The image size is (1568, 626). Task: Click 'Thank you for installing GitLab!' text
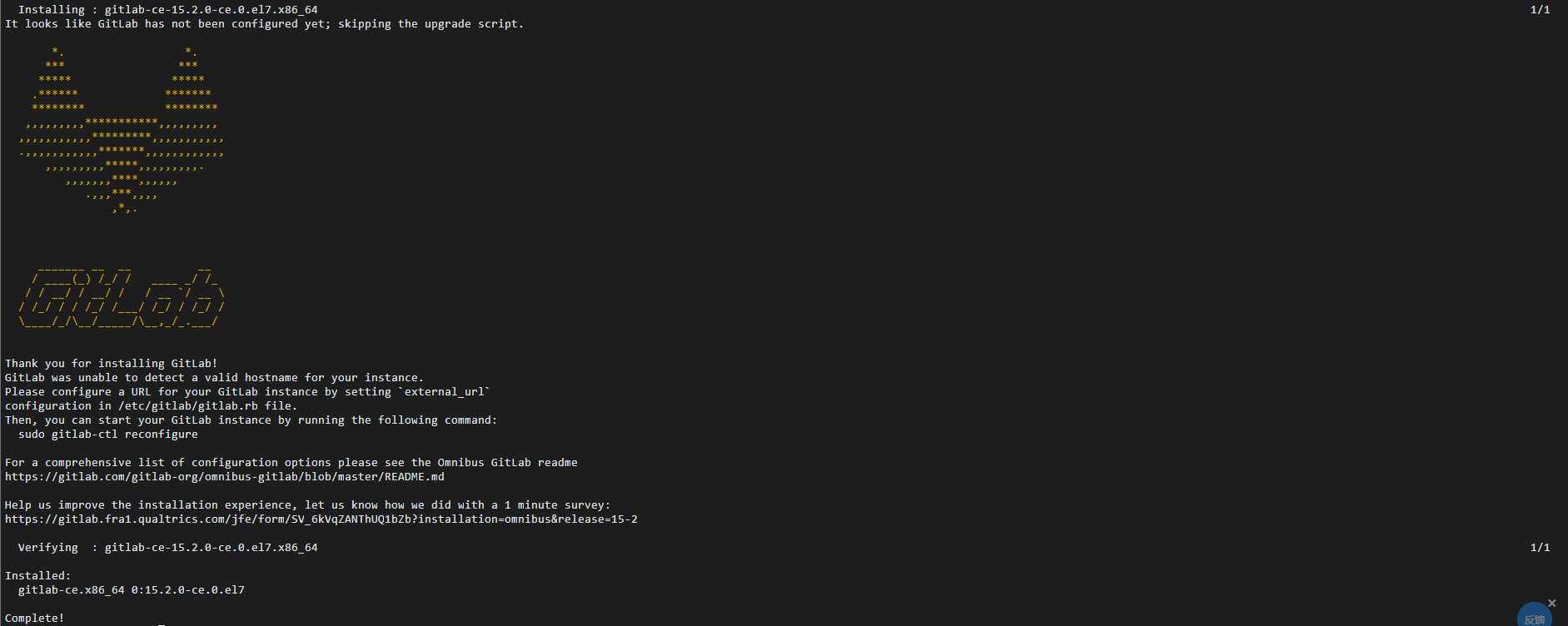click(112, 364)
